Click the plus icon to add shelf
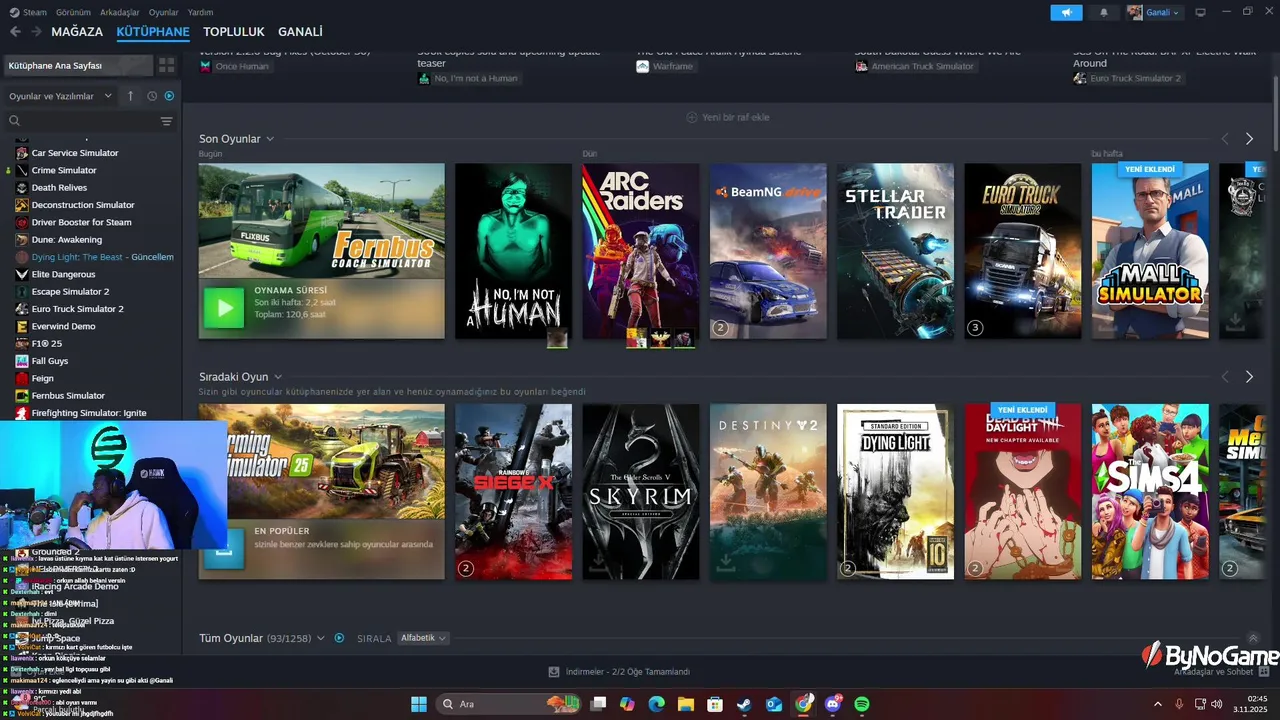Image resolution: width=1280 pixels, height=720 pixels. click(691, 117)
